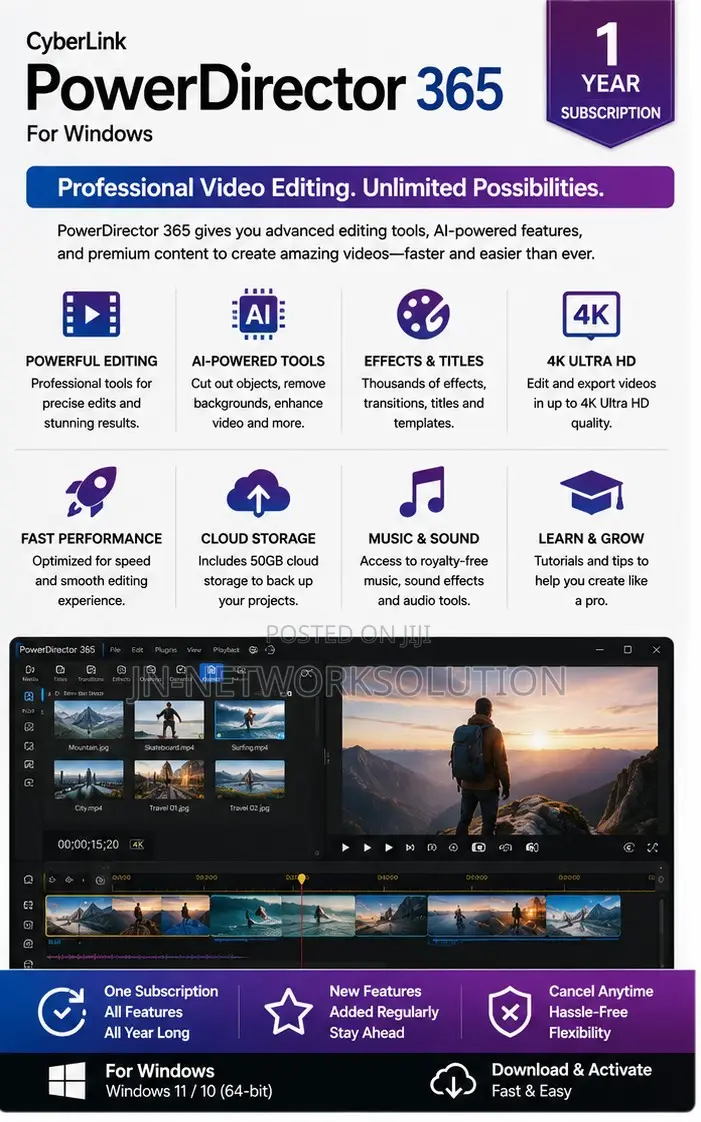
Task: Select the Skateboard.mp4 clip thumbnail
Action: click(170, 721)
